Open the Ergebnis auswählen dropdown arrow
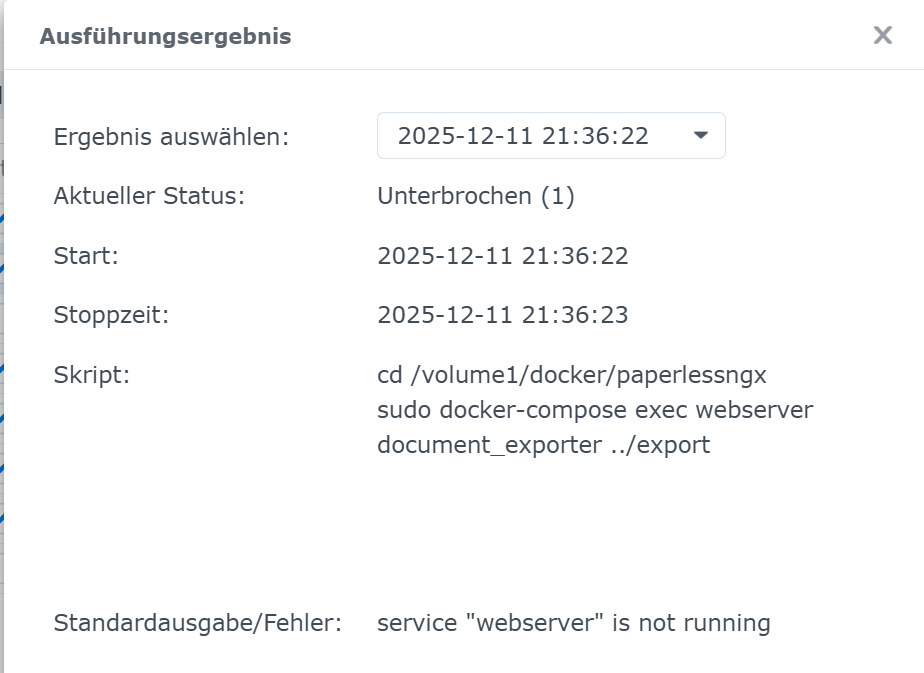Image resolution: width=924 pixels, height=673 pixels. pyautogui.click(x=701, y=136)
